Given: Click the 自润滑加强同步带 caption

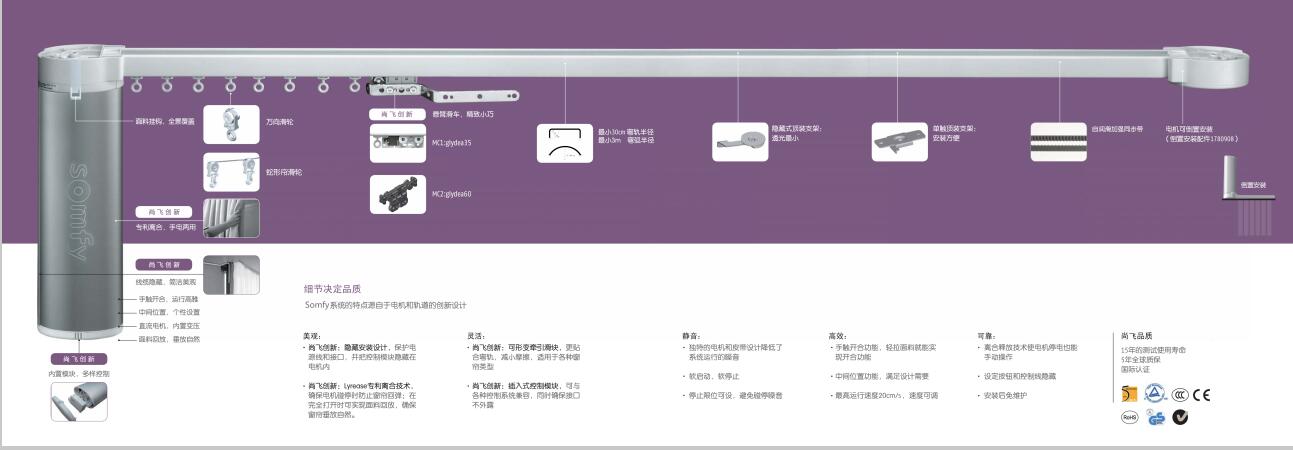Looking at the screenshot, I should tap(1118, 129).
